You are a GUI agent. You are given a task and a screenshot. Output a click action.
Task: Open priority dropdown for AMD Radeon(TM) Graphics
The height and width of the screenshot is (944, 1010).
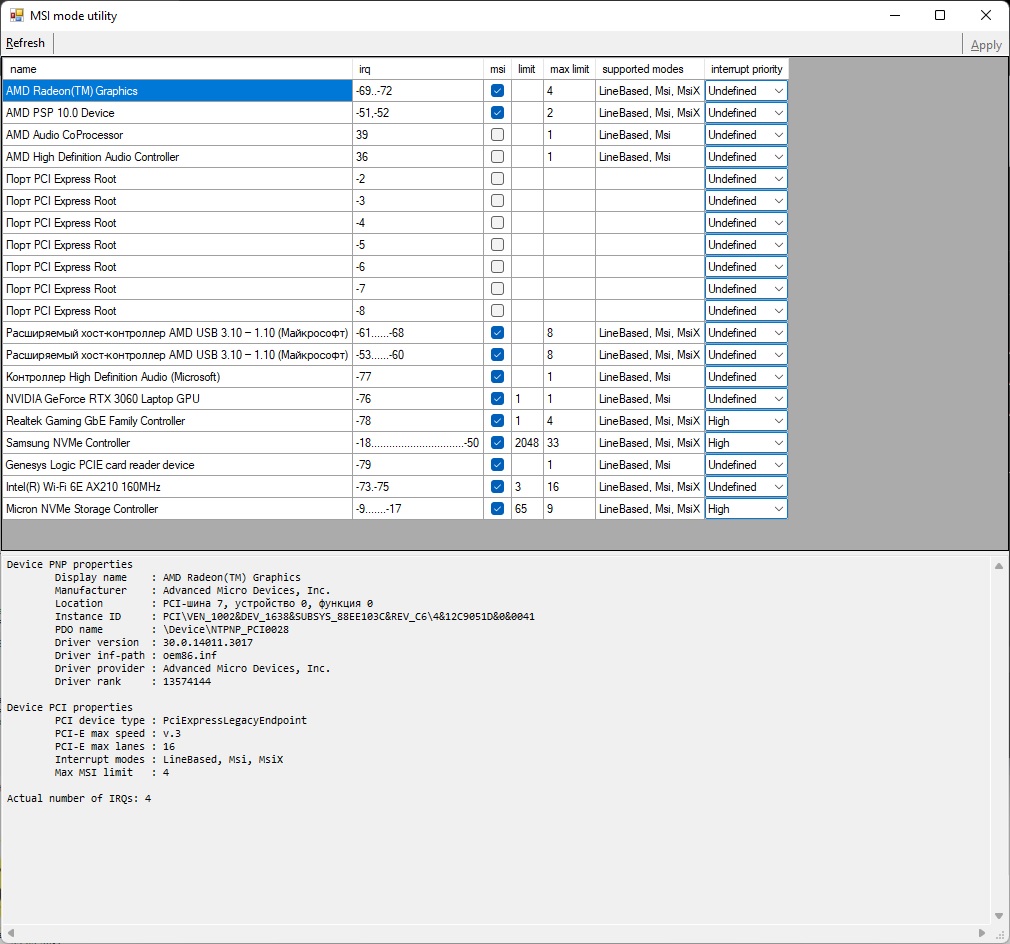click(x=746, y=91)
